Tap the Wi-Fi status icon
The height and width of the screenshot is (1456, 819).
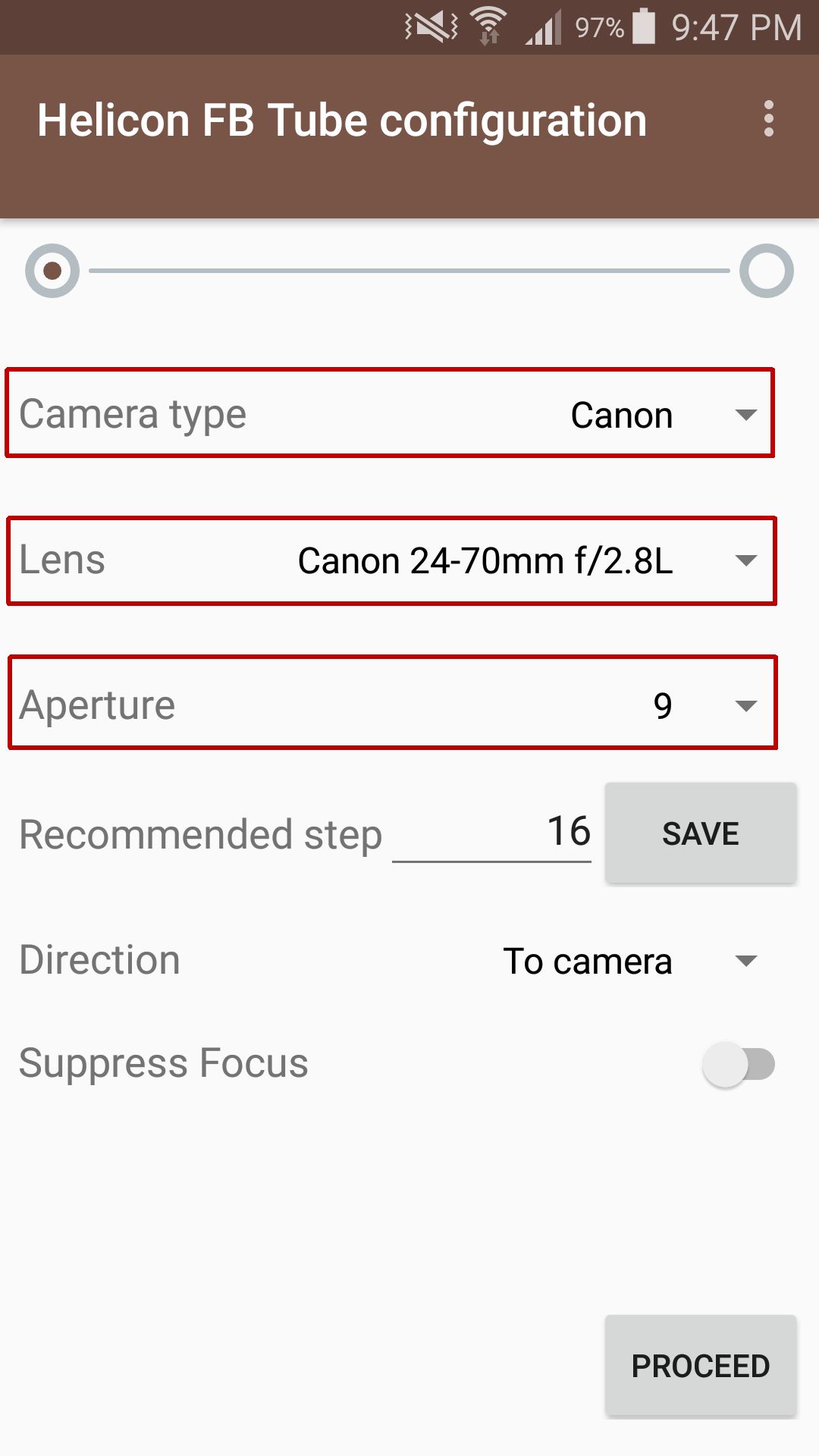489,27
